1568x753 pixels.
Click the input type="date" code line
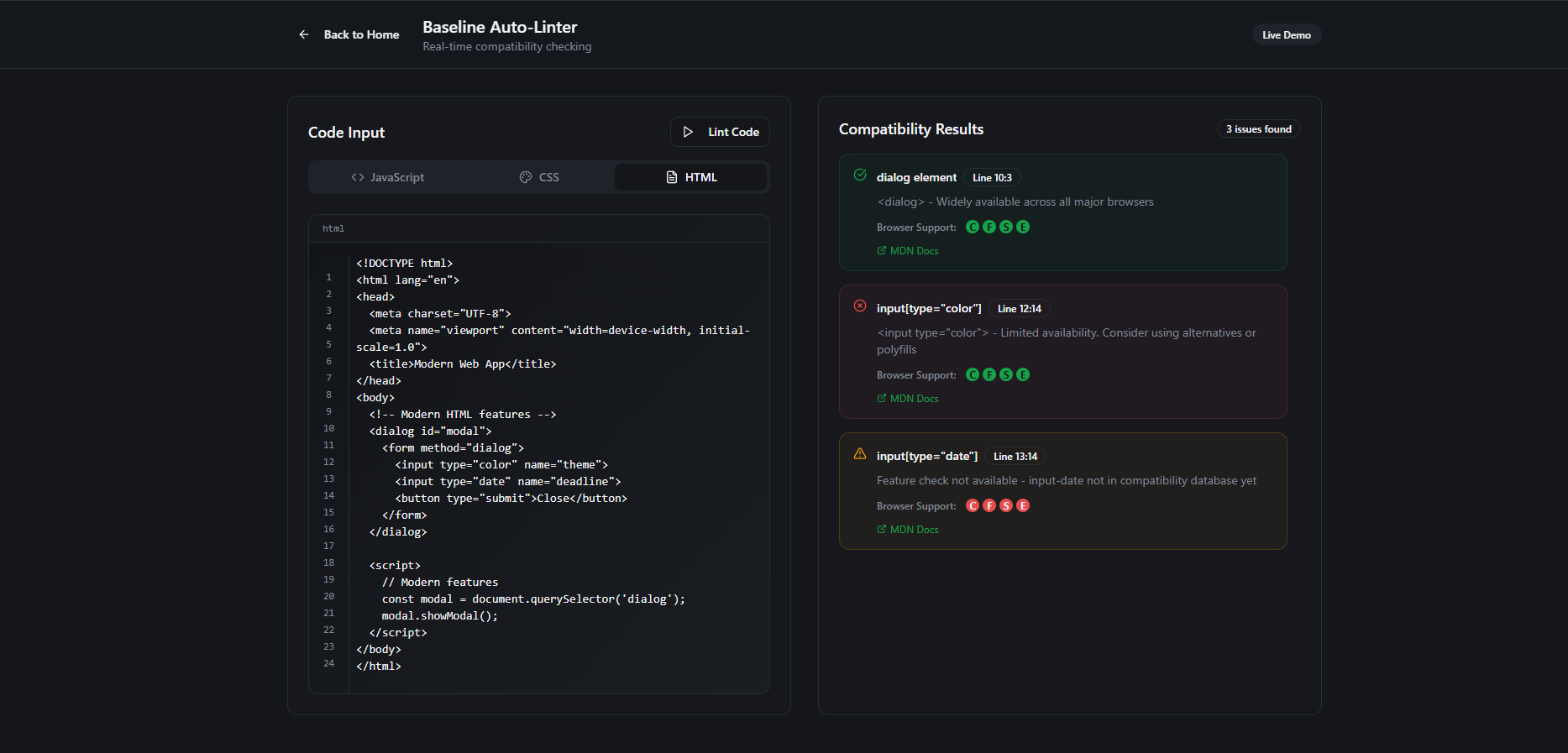(508, 481)
